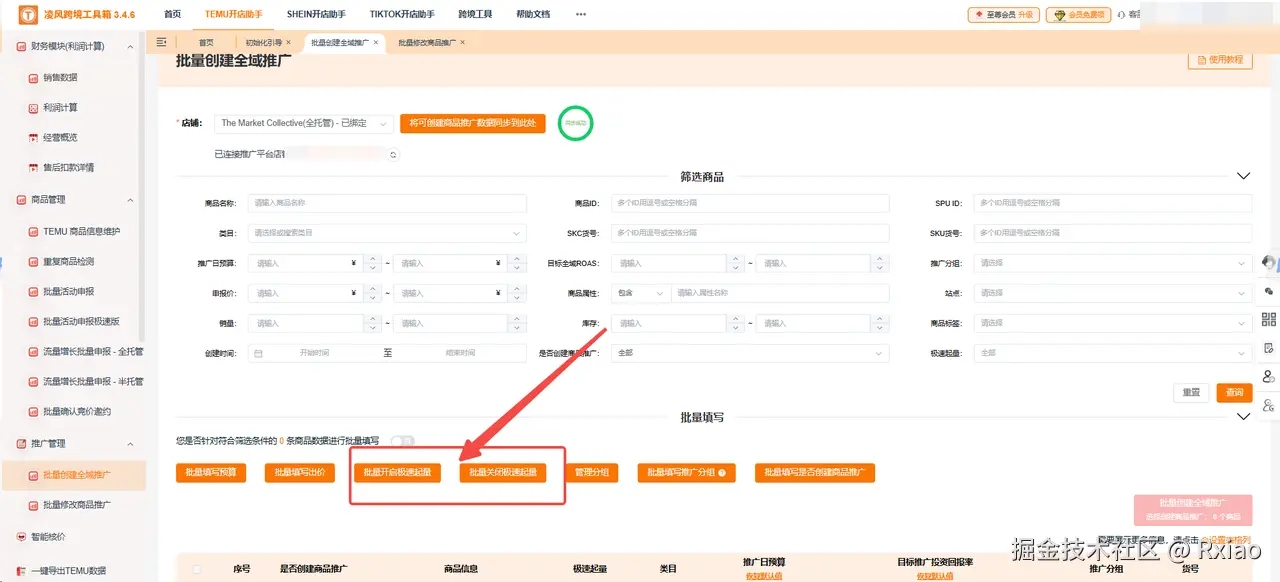Open the 商品标签 dropdown

pos(1112,323)
